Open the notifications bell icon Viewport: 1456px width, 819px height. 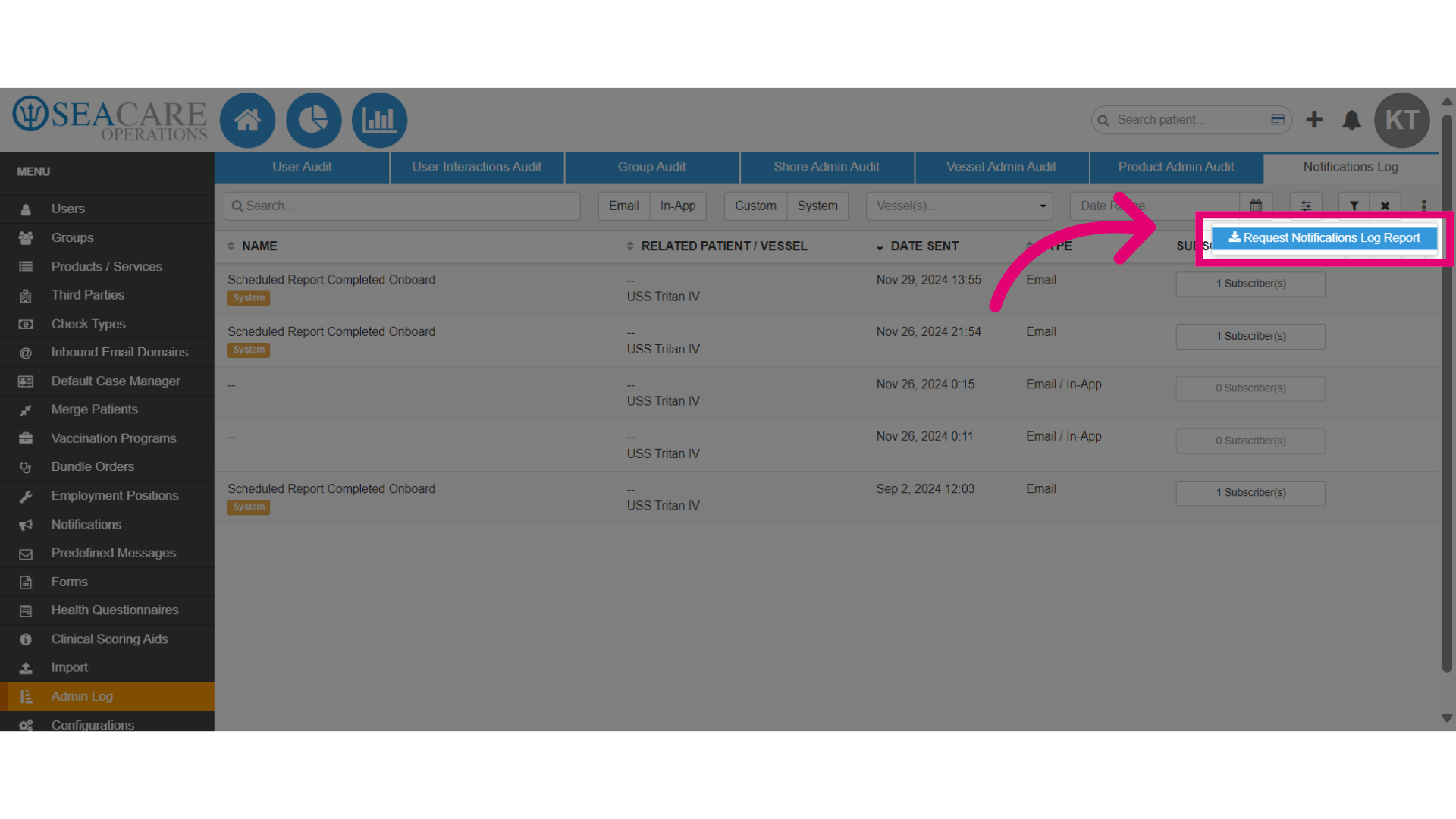[x=1351, y=120]
